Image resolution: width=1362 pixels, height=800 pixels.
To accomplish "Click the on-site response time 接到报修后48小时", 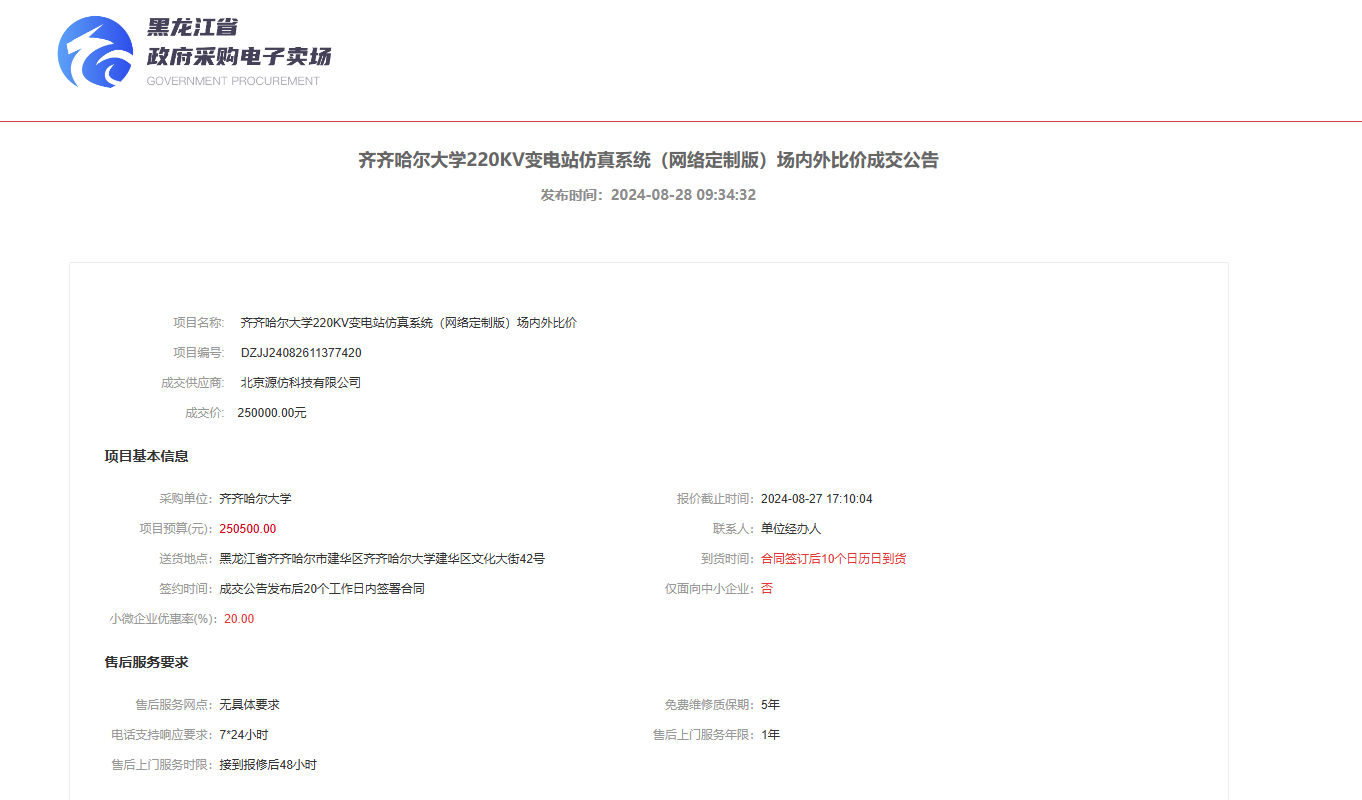I will point(268,765).
